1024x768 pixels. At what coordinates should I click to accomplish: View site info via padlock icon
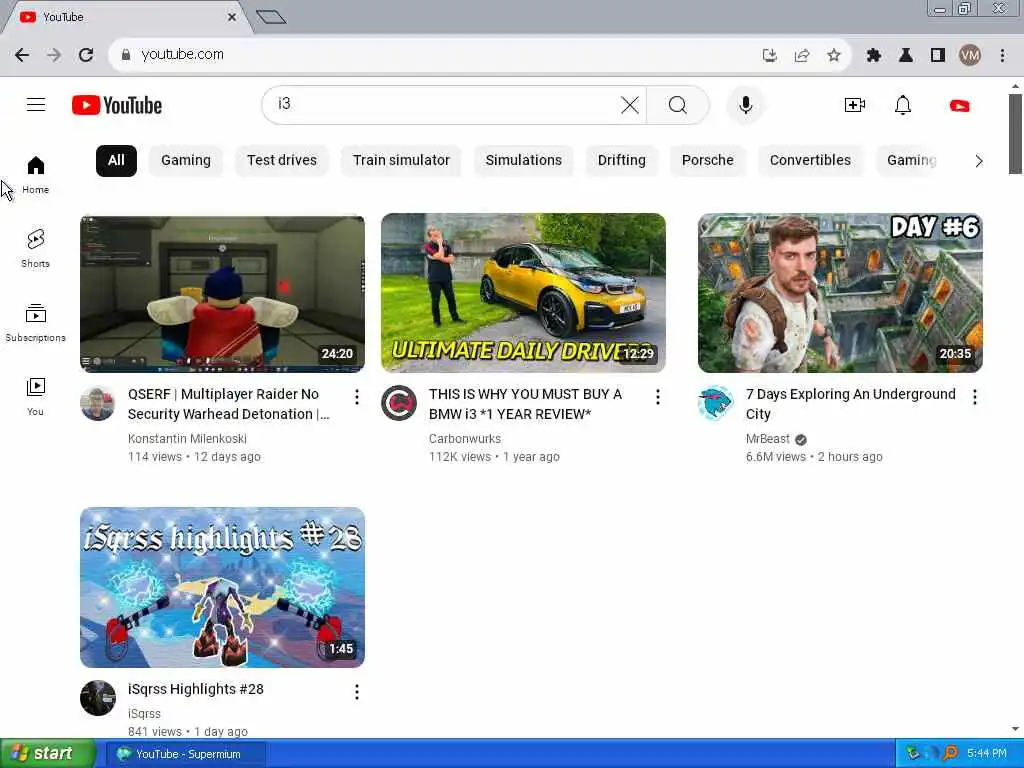[126, 55]
